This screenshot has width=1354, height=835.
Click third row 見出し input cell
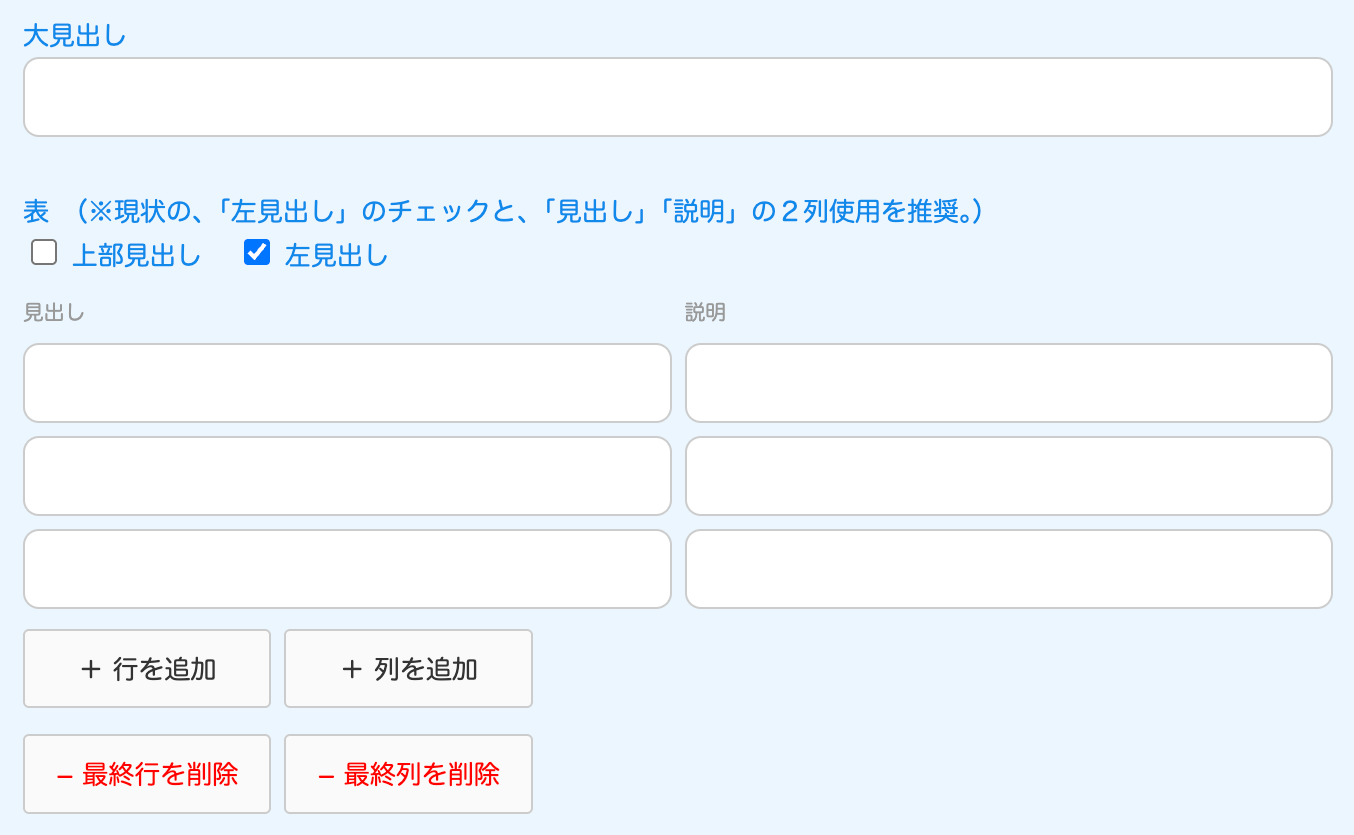pyautogui.click(x=347, y=569)
